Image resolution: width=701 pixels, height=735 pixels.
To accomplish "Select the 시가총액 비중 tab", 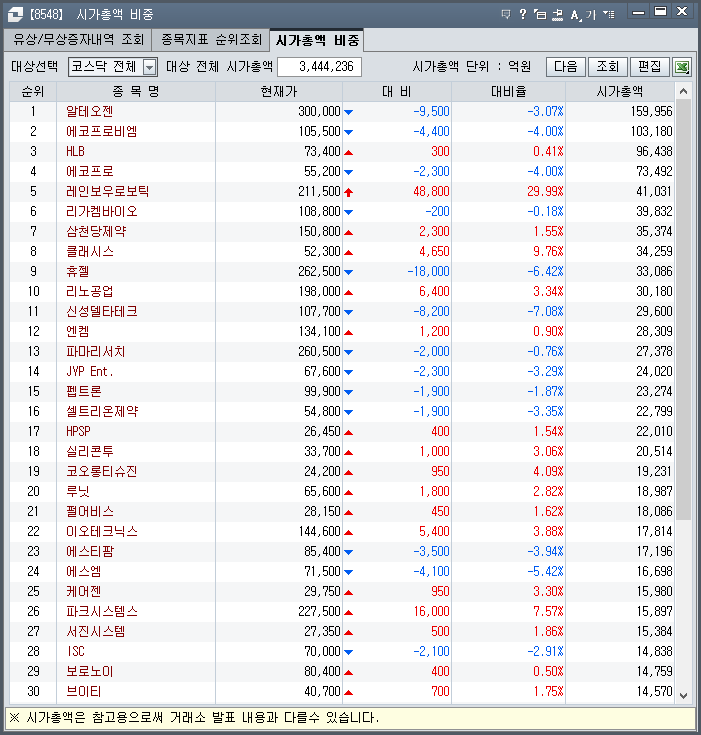I will (x=317, y=40).
